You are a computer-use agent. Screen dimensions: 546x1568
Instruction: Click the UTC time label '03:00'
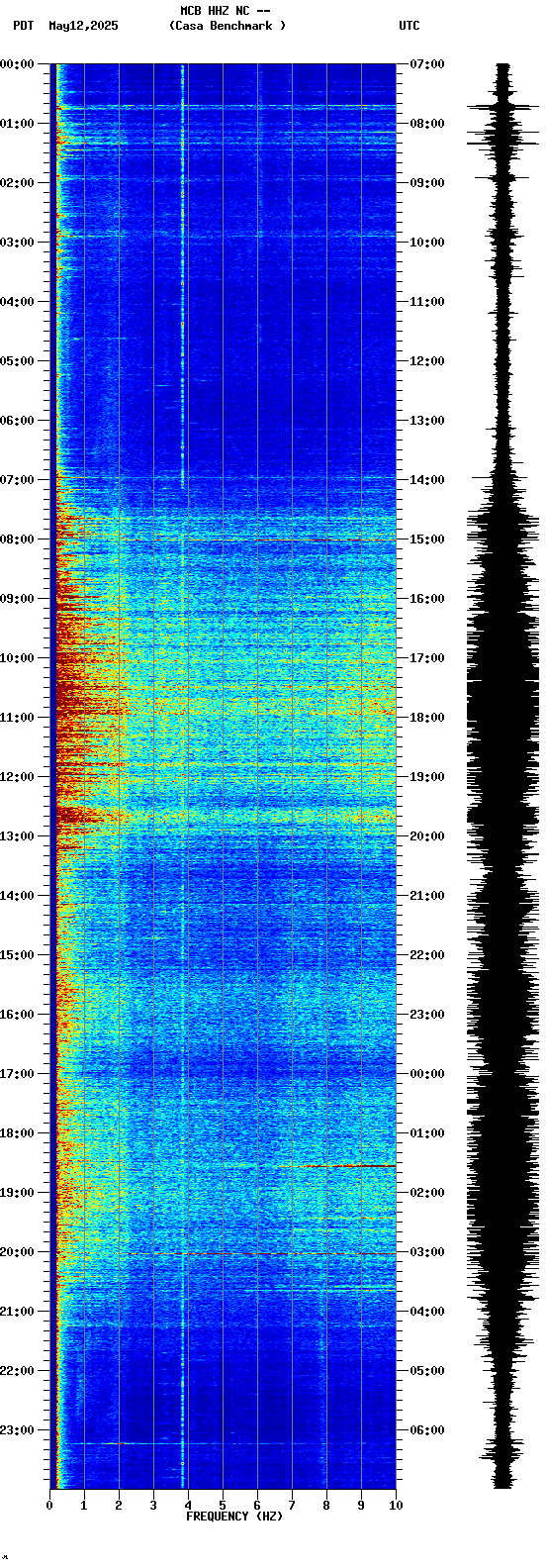click(427, 1252)
